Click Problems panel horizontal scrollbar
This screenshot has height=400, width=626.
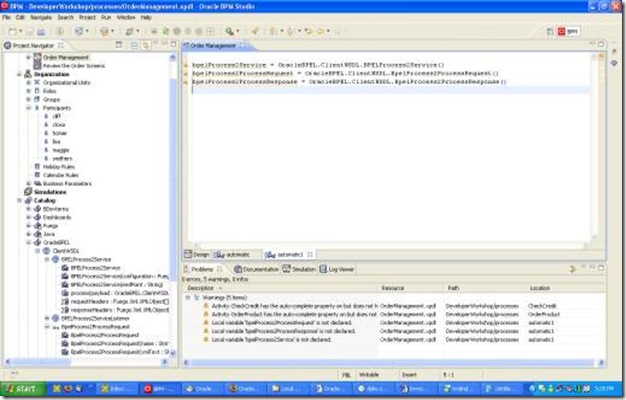393,362
